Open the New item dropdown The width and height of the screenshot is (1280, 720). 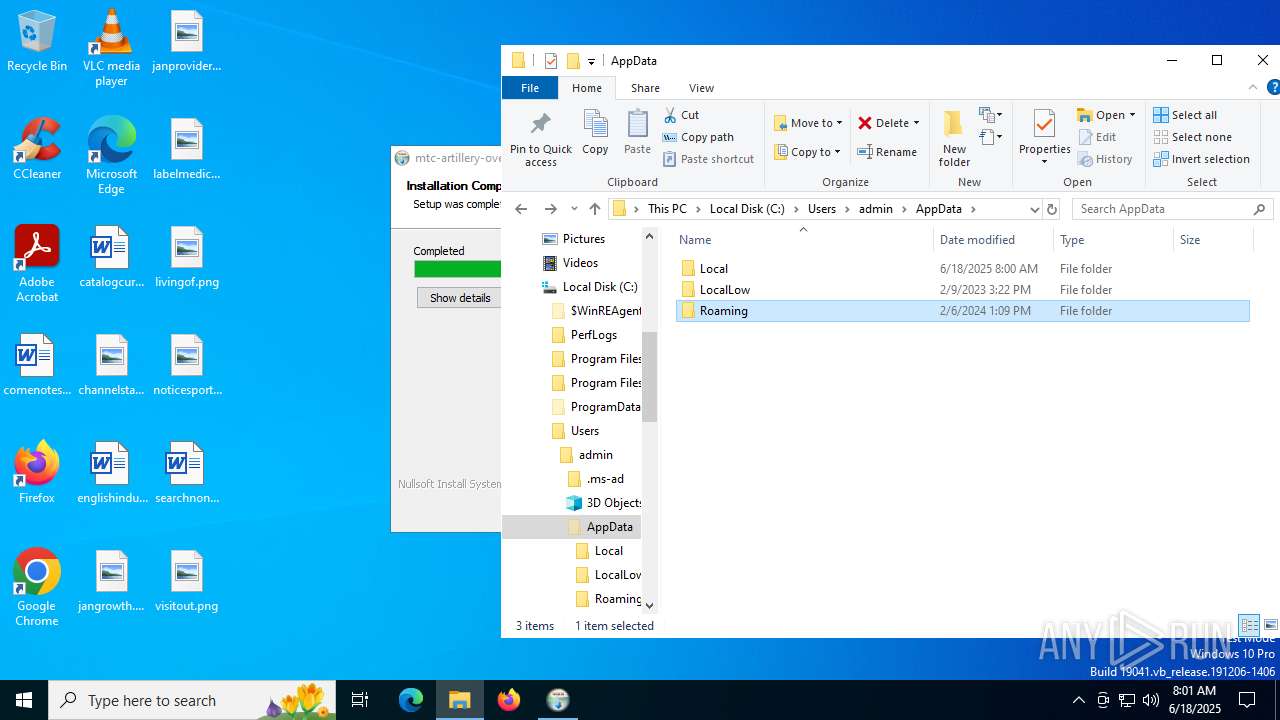pyautogui.click(x=991, y=115)
